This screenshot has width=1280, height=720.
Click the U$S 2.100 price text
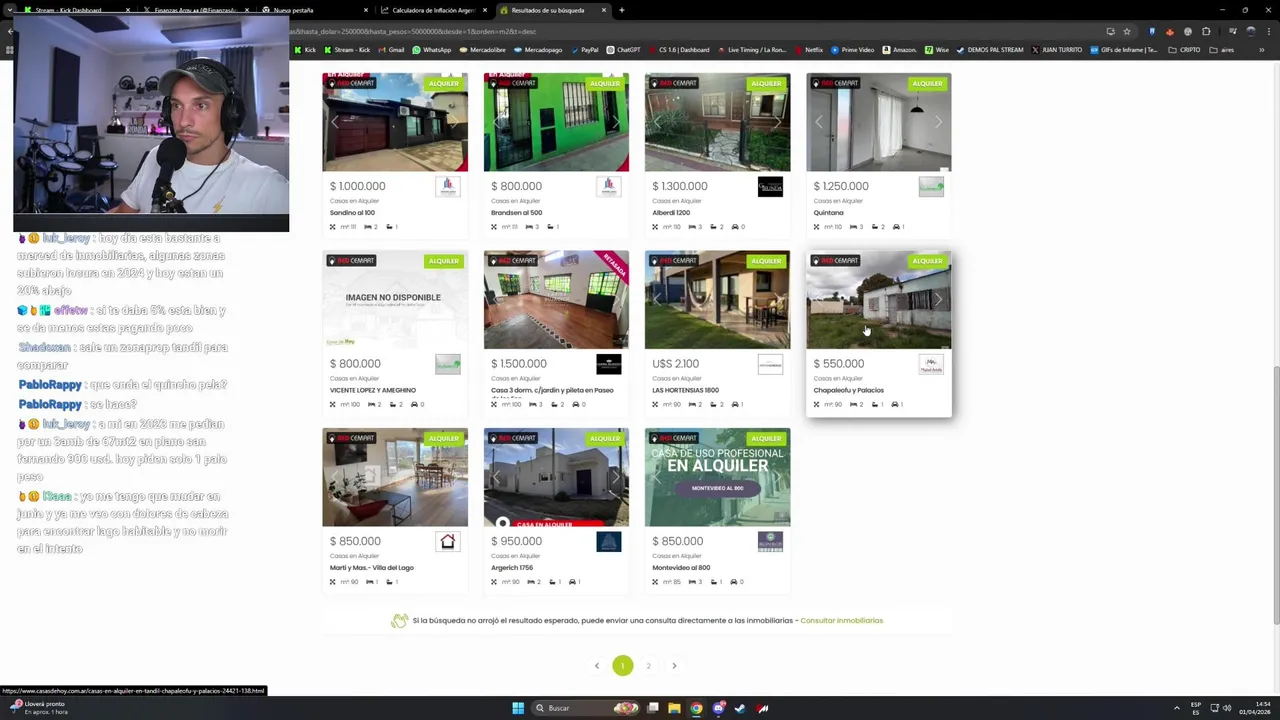[x=675, y=364]
